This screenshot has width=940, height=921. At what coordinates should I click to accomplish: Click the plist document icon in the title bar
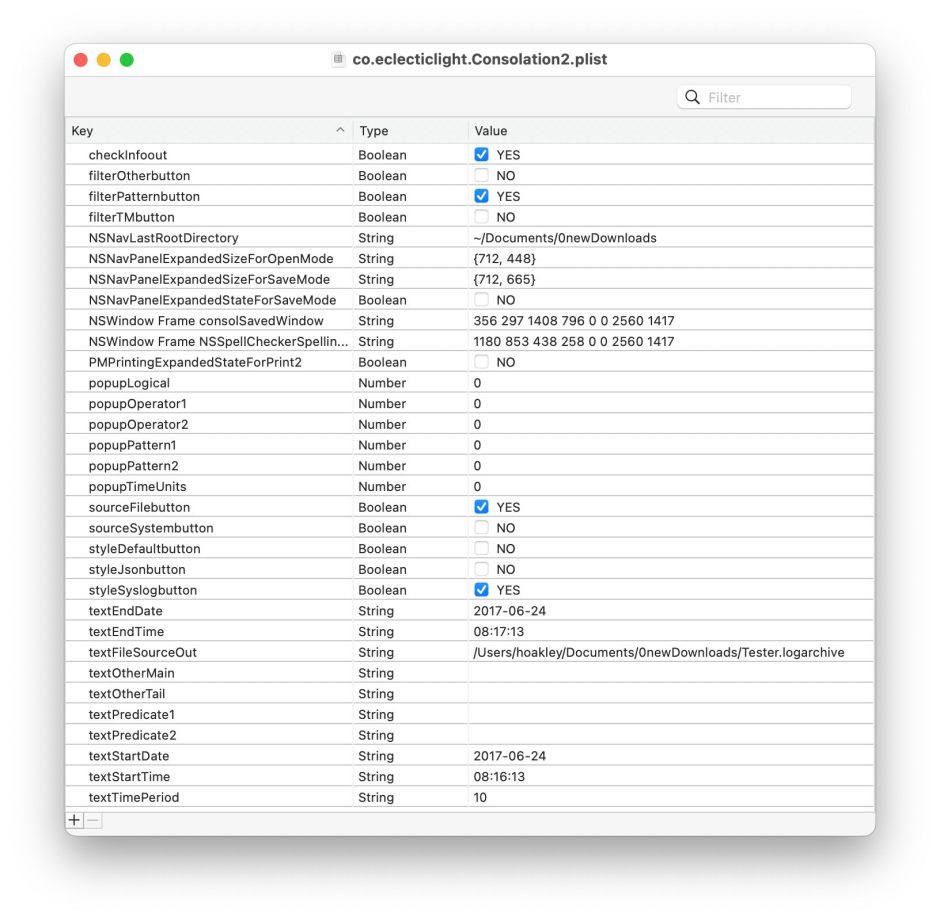tap(338, 59)
